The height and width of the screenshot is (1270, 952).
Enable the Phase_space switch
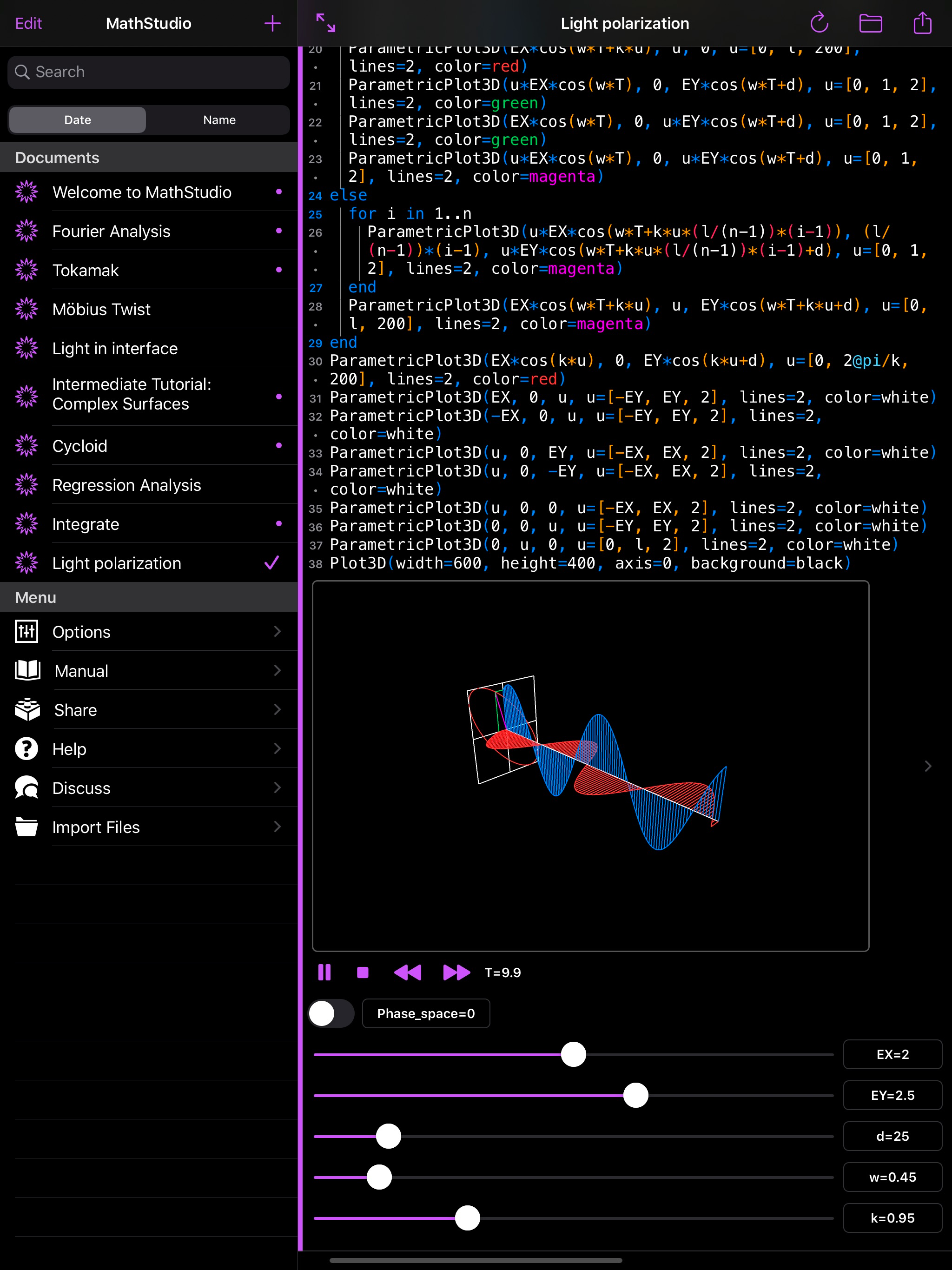pyautogui.click(x=331, y=1013)
